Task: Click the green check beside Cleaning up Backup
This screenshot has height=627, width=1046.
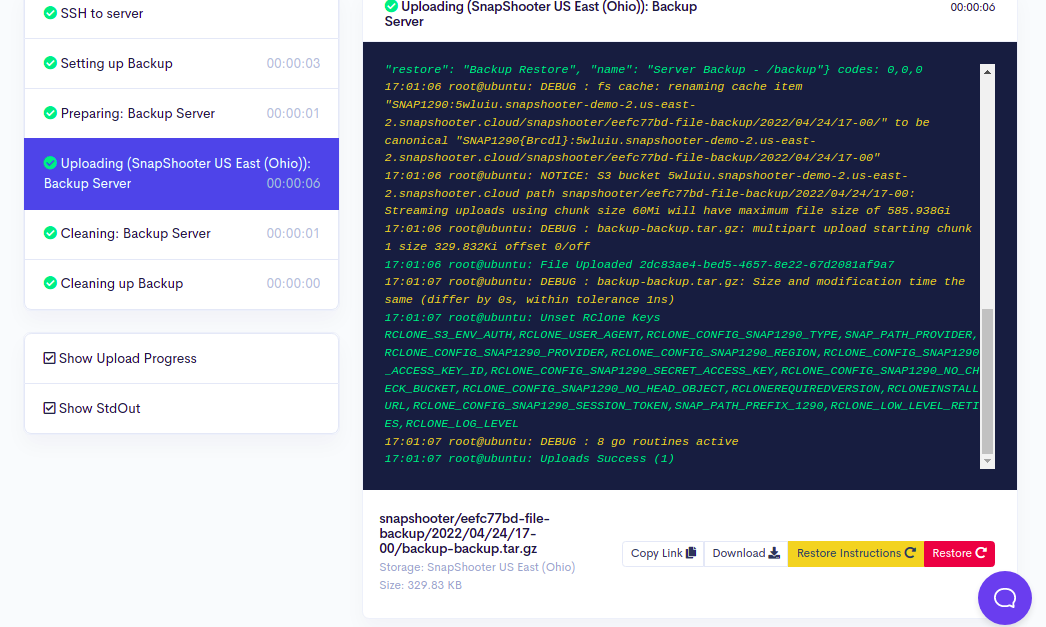Action: point(50,283)
